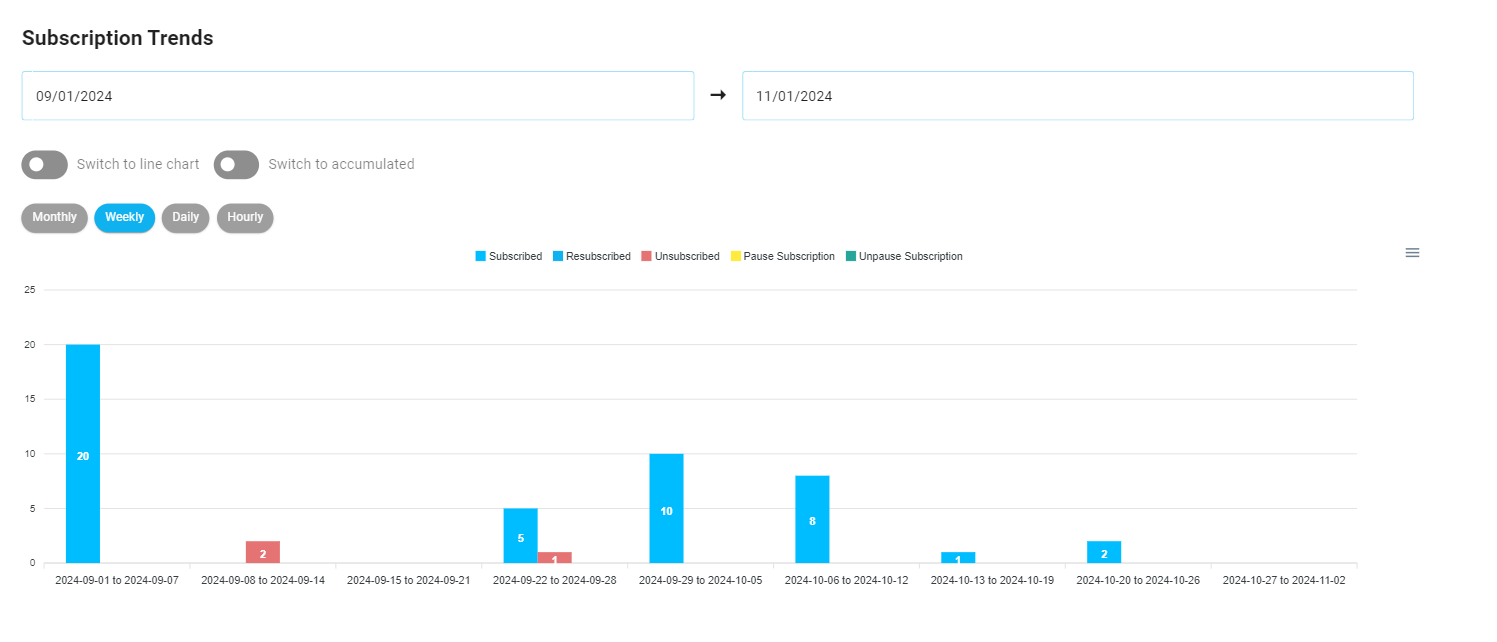
Task: Click the arrow between the date fields
Action: click(718, 96)
